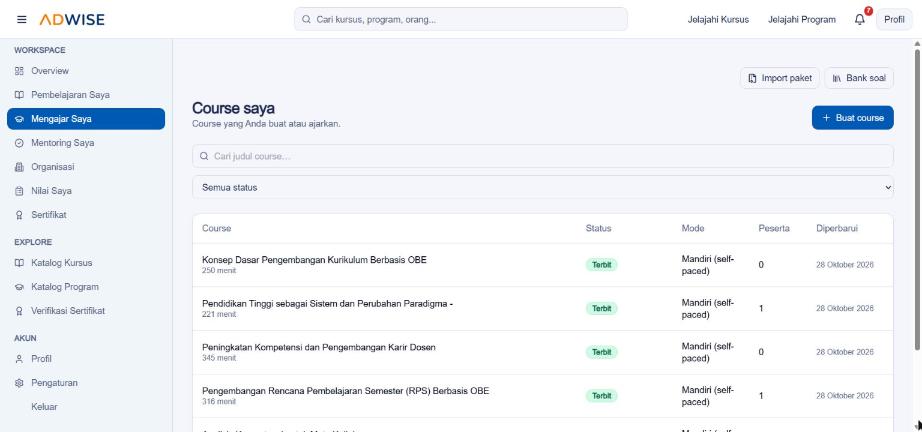This screenshot has height=432, width=922.
Task: Click the Status column header
Action: point(599,228)
